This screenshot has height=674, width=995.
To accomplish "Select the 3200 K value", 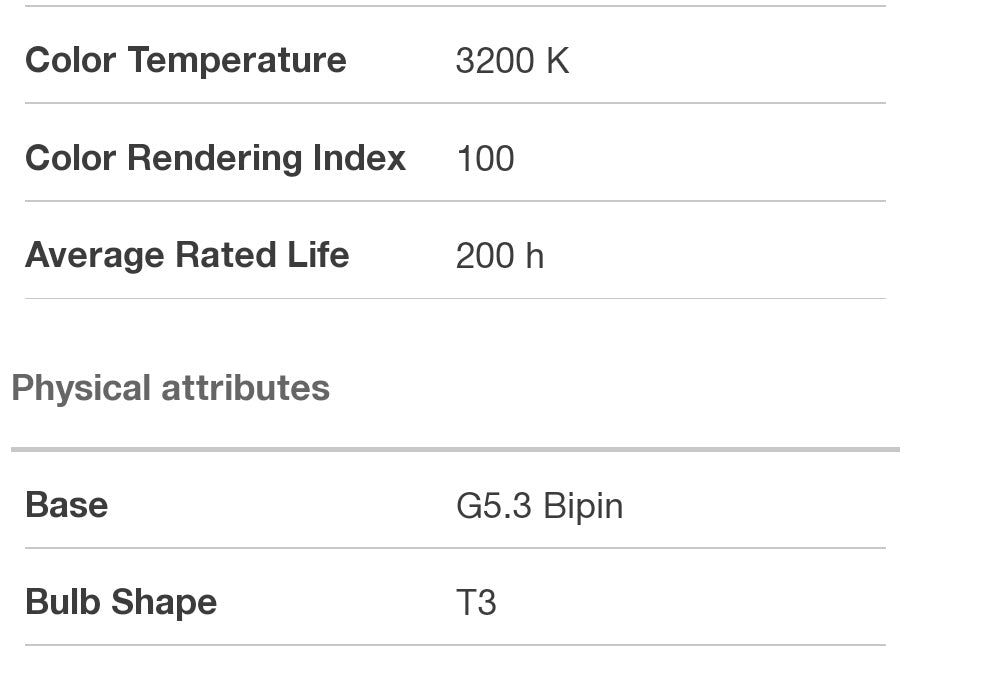I will coord(511,61).
